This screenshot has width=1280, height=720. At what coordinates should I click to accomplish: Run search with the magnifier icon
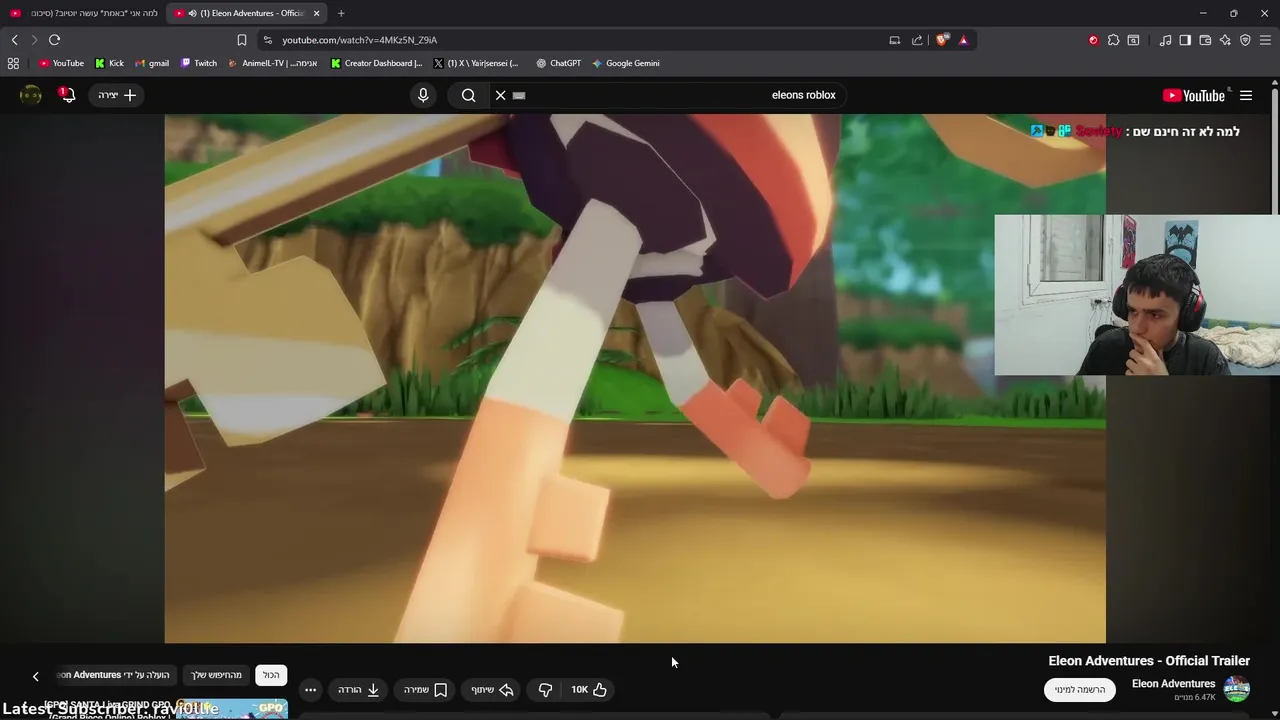pos(468,95)
